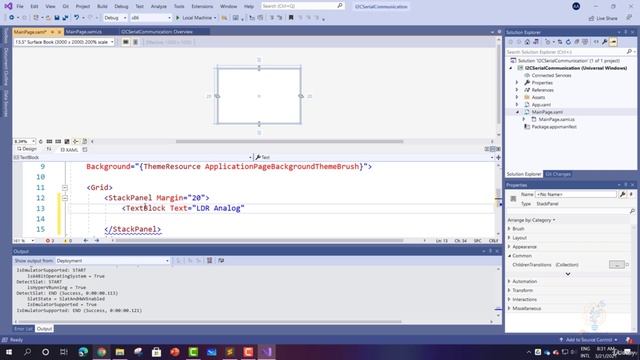Click the ChildrenTransitions ellipsis button
The width and height of the screenshot is (640, 360).
tap(617, 265)
